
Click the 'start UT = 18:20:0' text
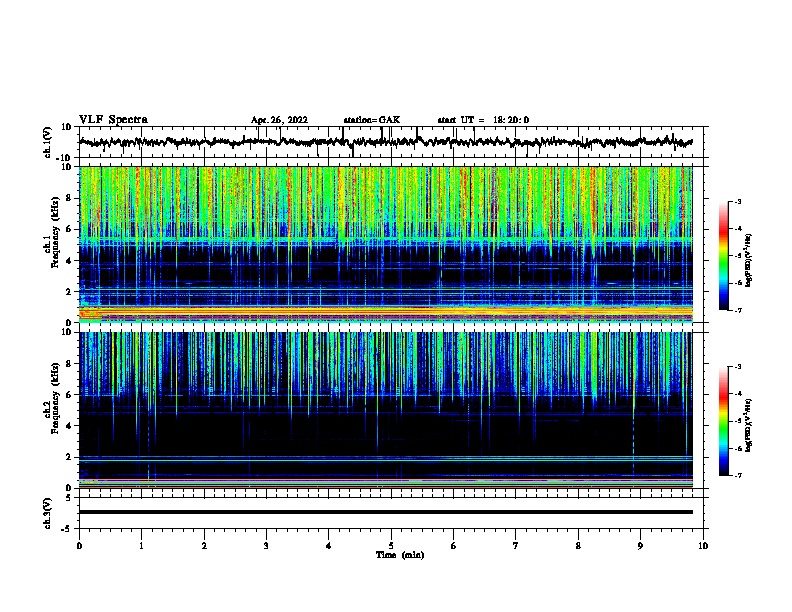(483, 120)
